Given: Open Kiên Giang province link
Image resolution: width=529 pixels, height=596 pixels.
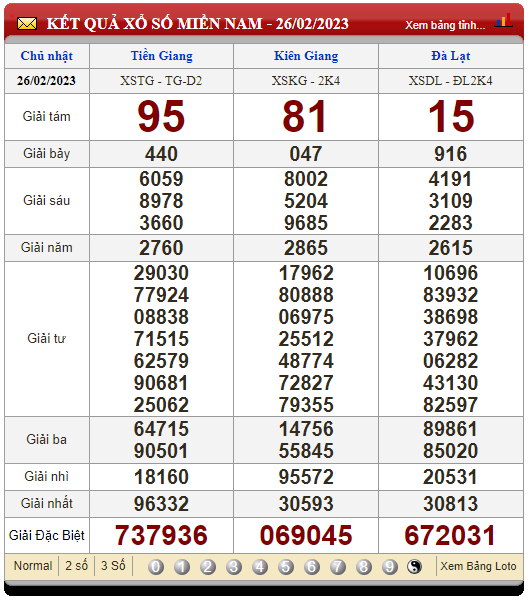Looking at the screenshot, I should 306,56.
